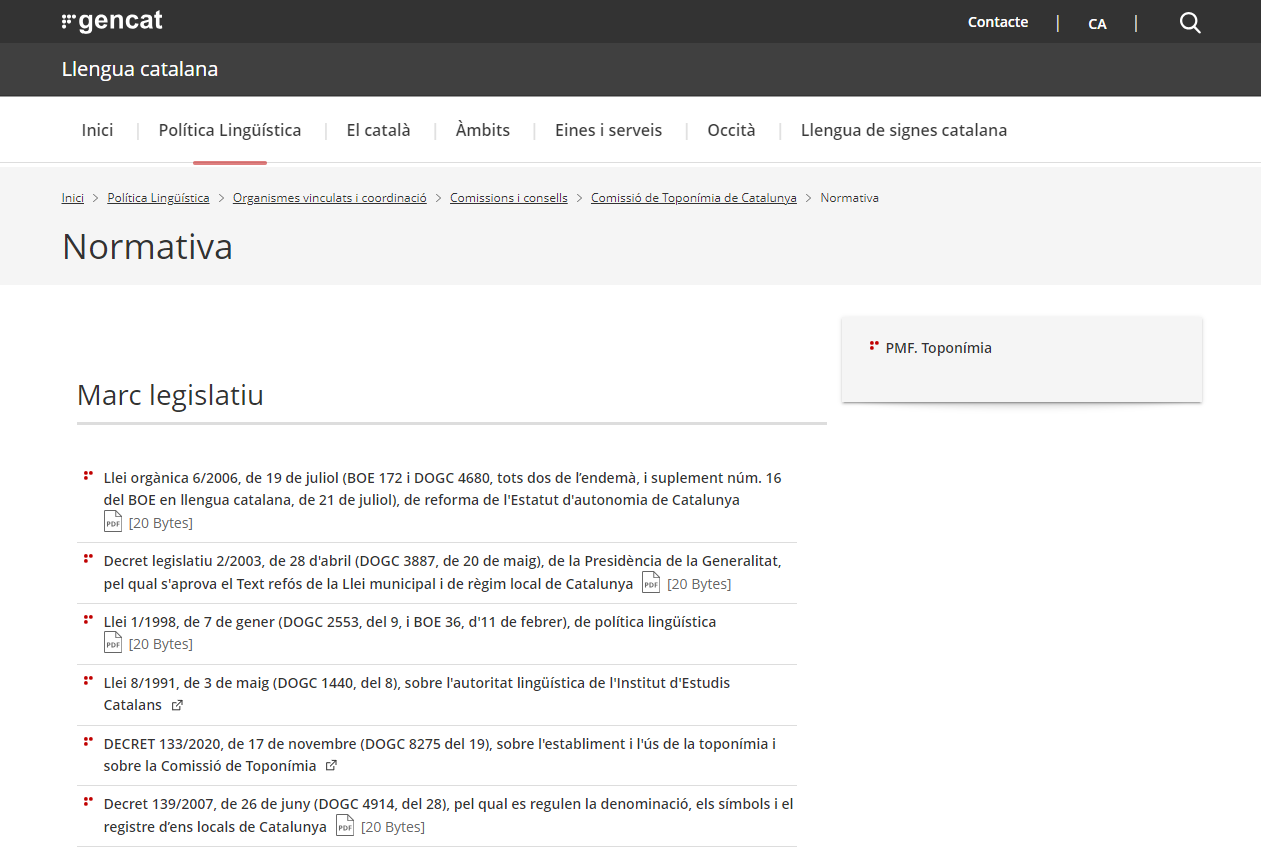
Task: Open the PMF. Toponímia sidebar link
Action: [939, 348]
